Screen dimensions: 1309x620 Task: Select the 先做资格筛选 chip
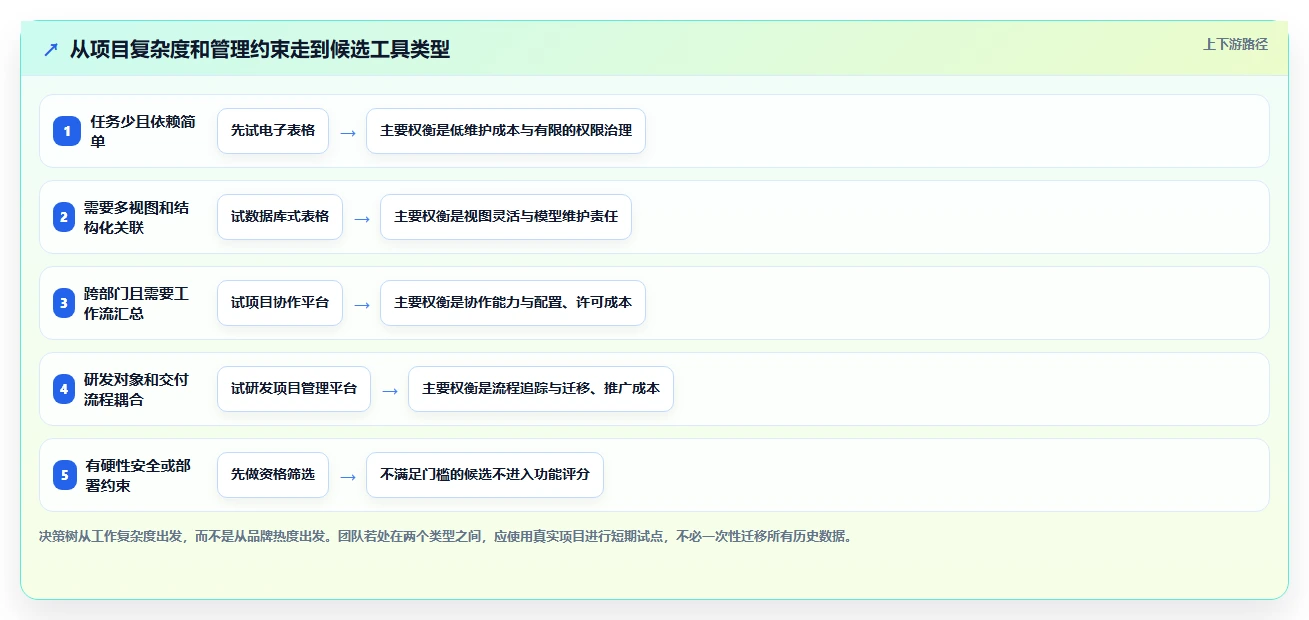[x=273, y=475]
